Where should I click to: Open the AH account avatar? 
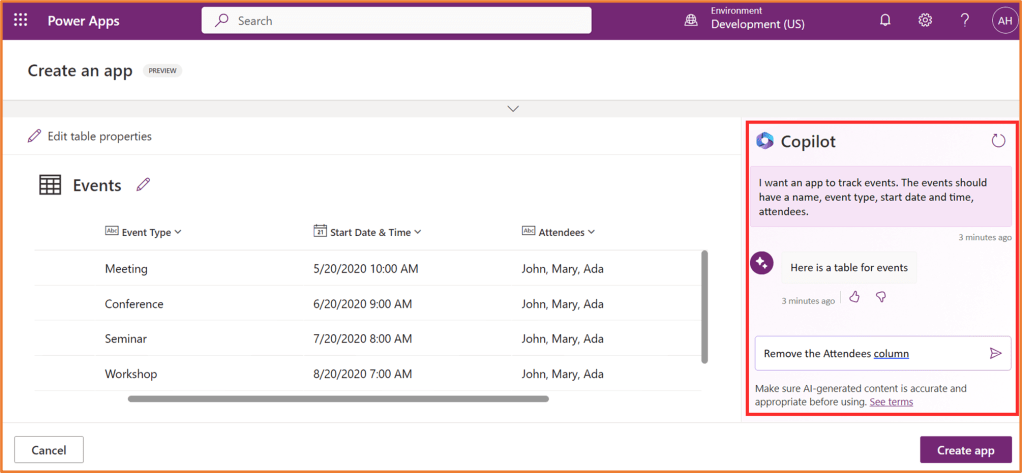(1003, 20)
